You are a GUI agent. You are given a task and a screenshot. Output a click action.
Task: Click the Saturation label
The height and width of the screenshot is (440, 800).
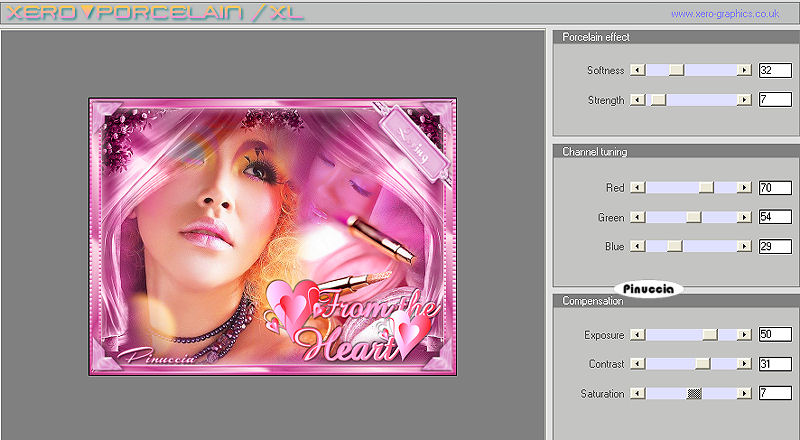[x=603, y=394]
